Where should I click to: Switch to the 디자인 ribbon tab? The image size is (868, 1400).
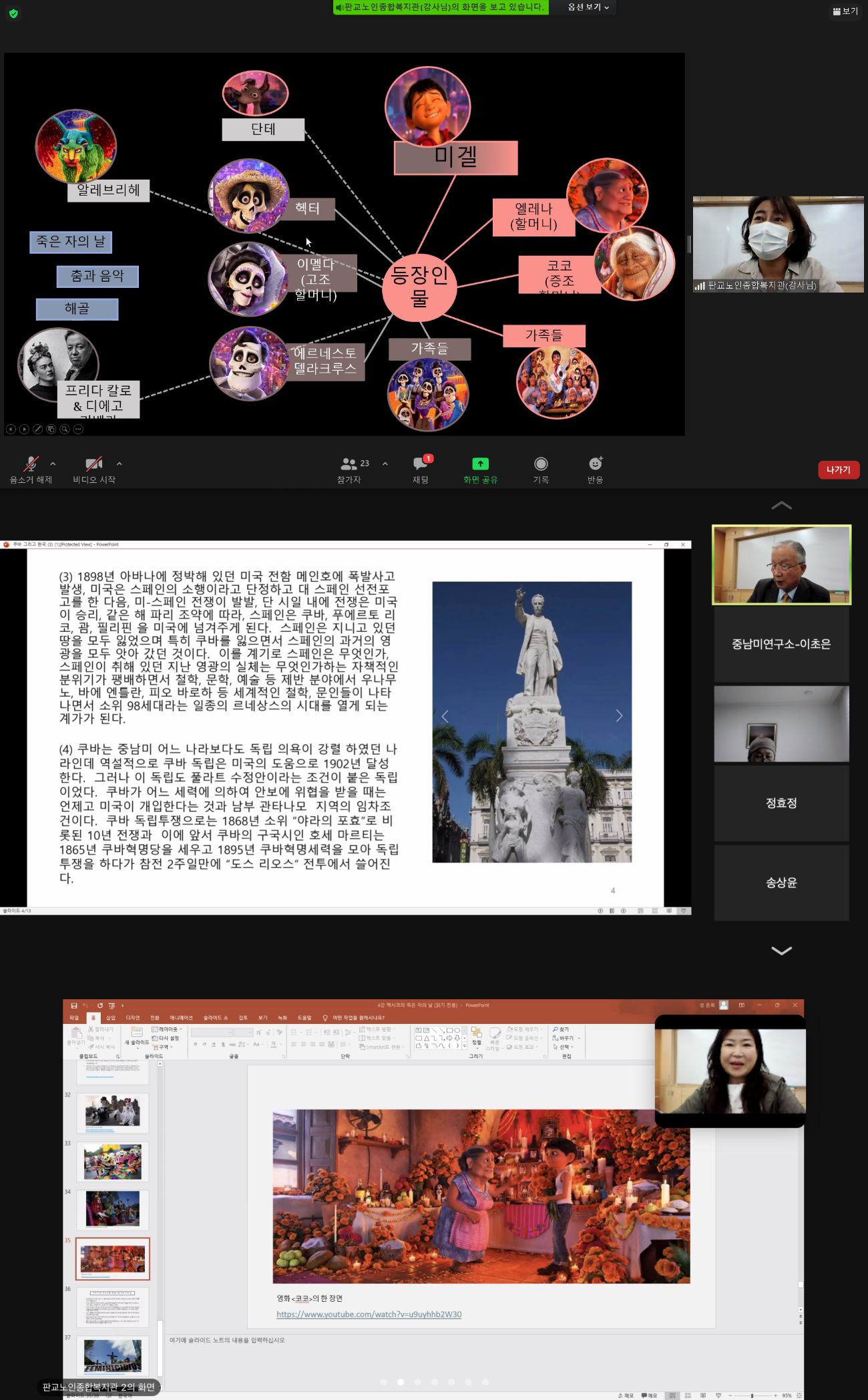click(133, 1018)
